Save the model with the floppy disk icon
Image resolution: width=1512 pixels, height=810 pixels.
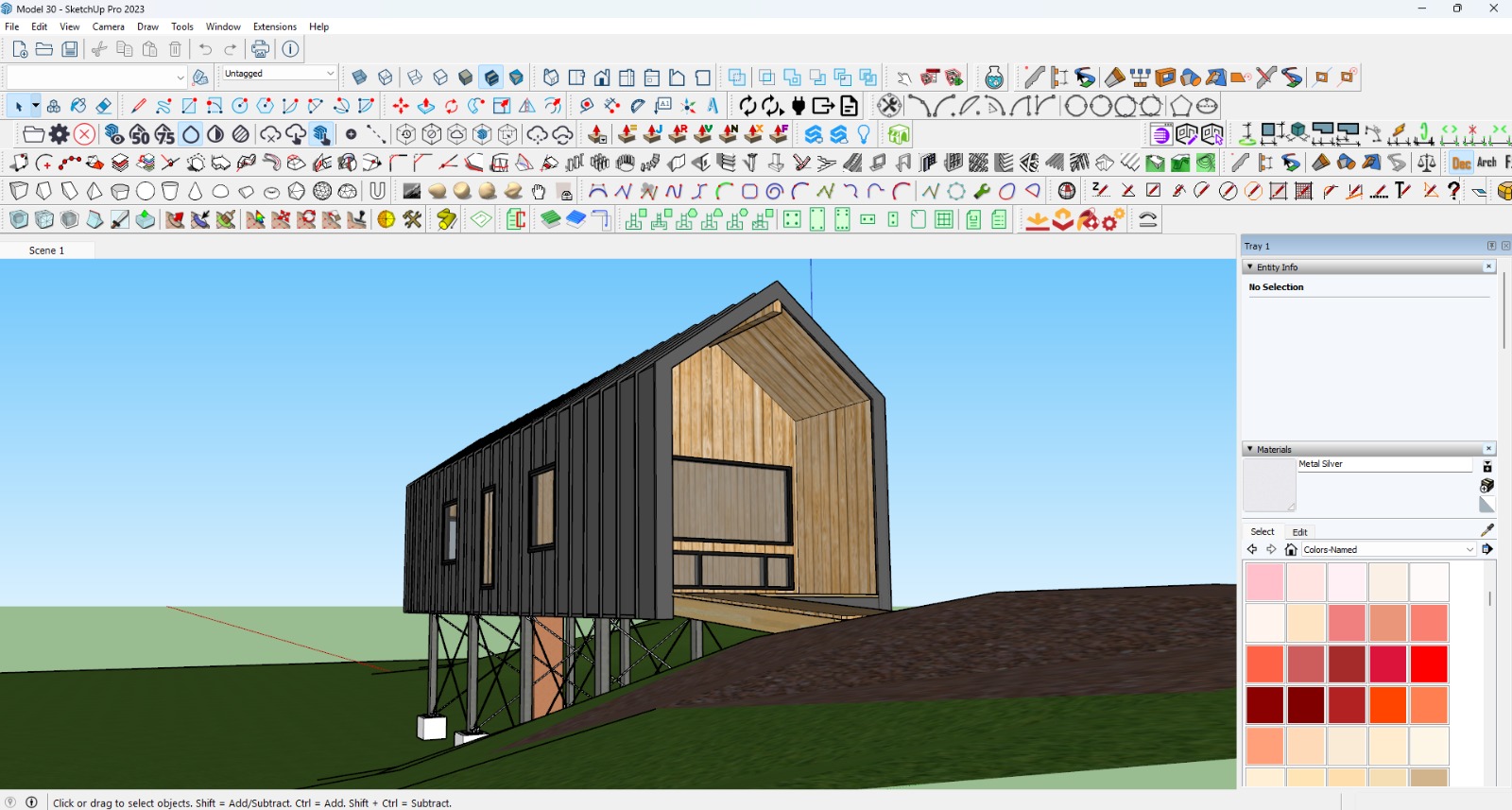click(x=70, y=49)
